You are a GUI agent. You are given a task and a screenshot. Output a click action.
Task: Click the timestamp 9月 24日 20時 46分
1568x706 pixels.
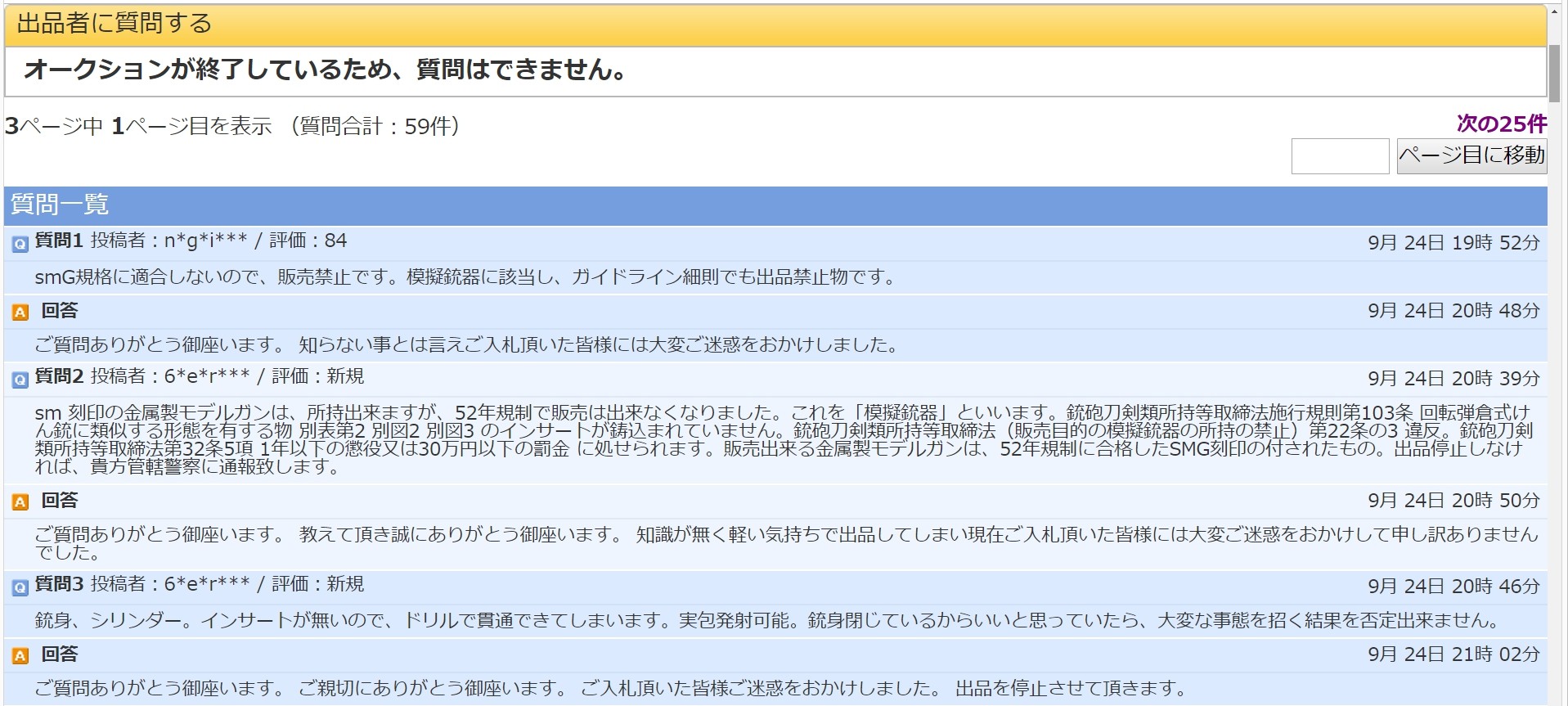1453,587
